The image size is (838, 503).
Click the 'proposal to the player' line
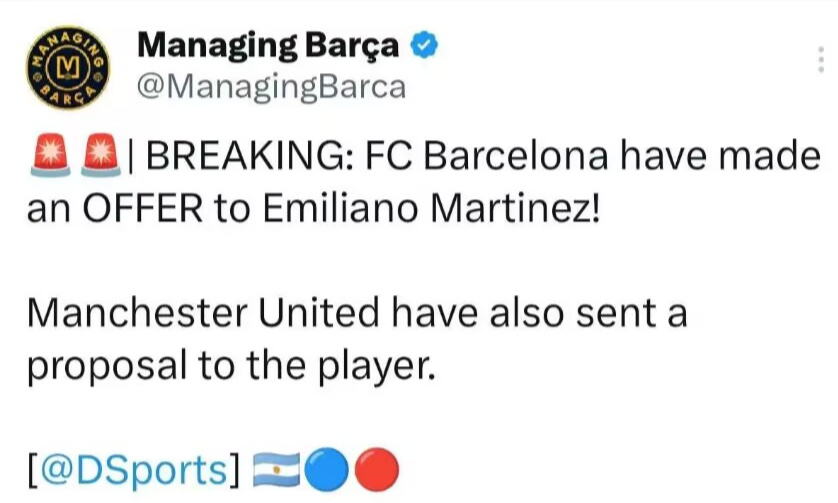231,367
